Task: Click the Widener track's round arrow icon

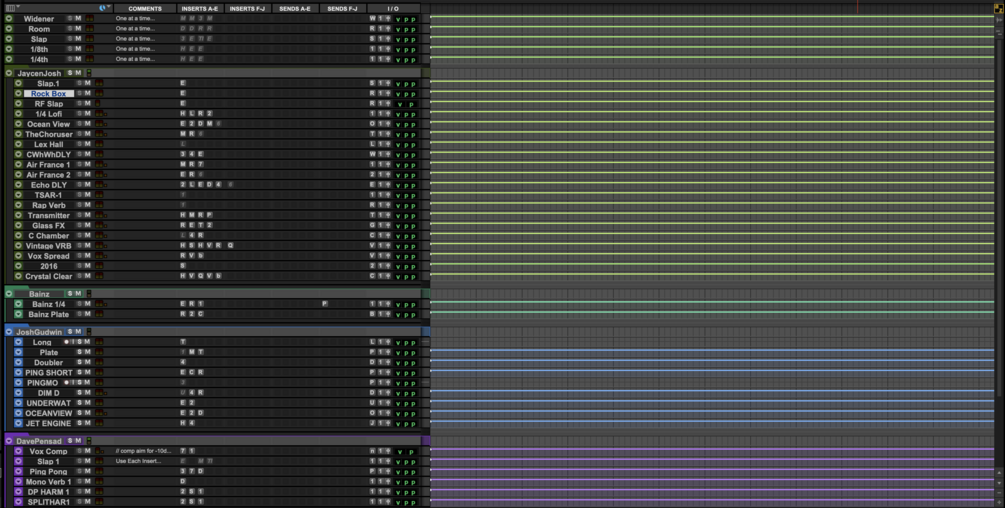Action: 9,19
